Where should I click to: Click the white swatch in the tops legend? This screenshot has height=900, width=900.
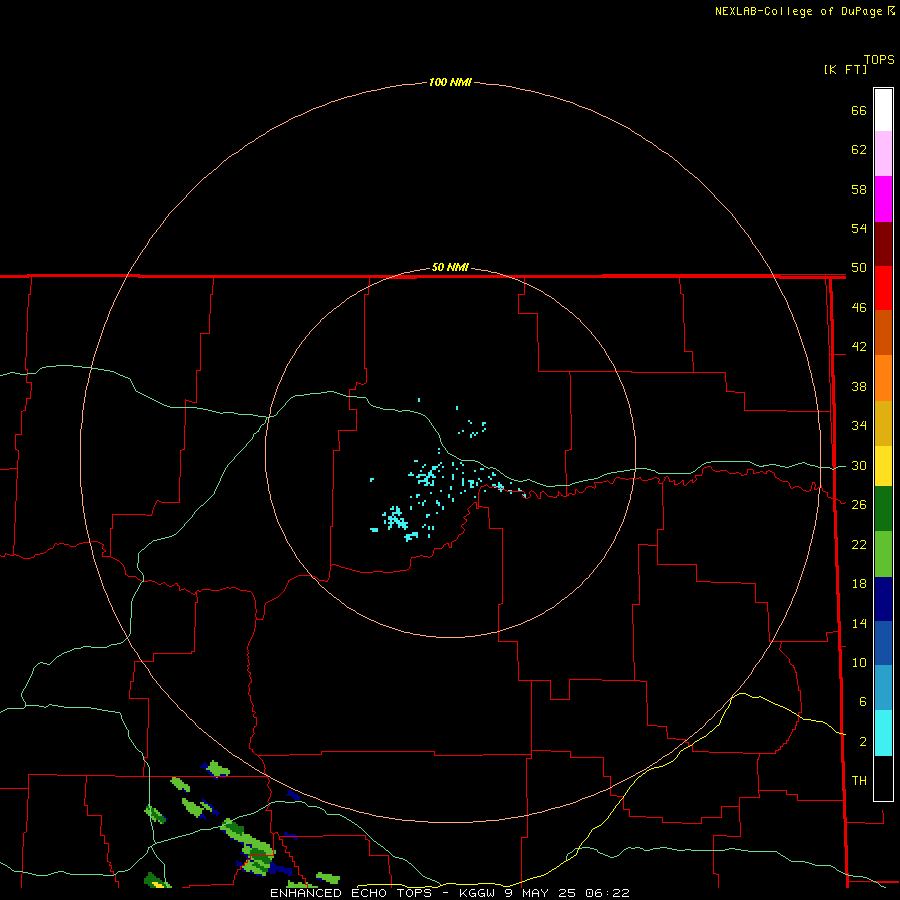point(883,110)
